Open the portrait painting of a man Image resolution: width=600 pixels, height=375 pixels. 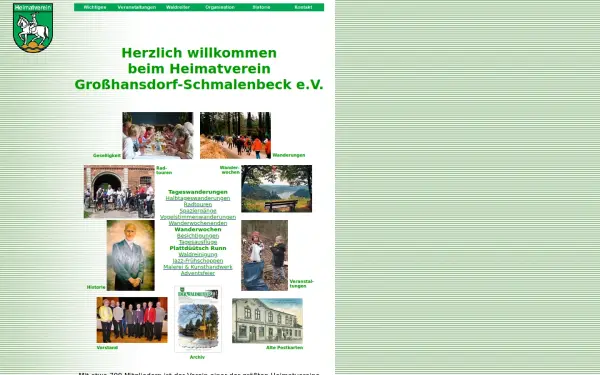point(131,255)
